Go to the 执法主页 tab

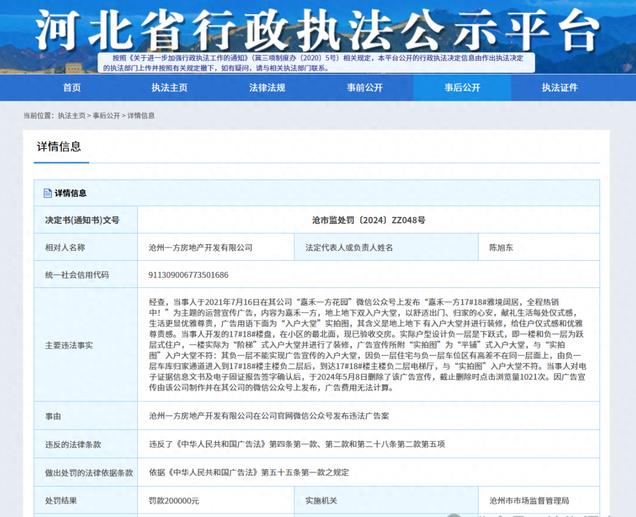tap(170, 88)
